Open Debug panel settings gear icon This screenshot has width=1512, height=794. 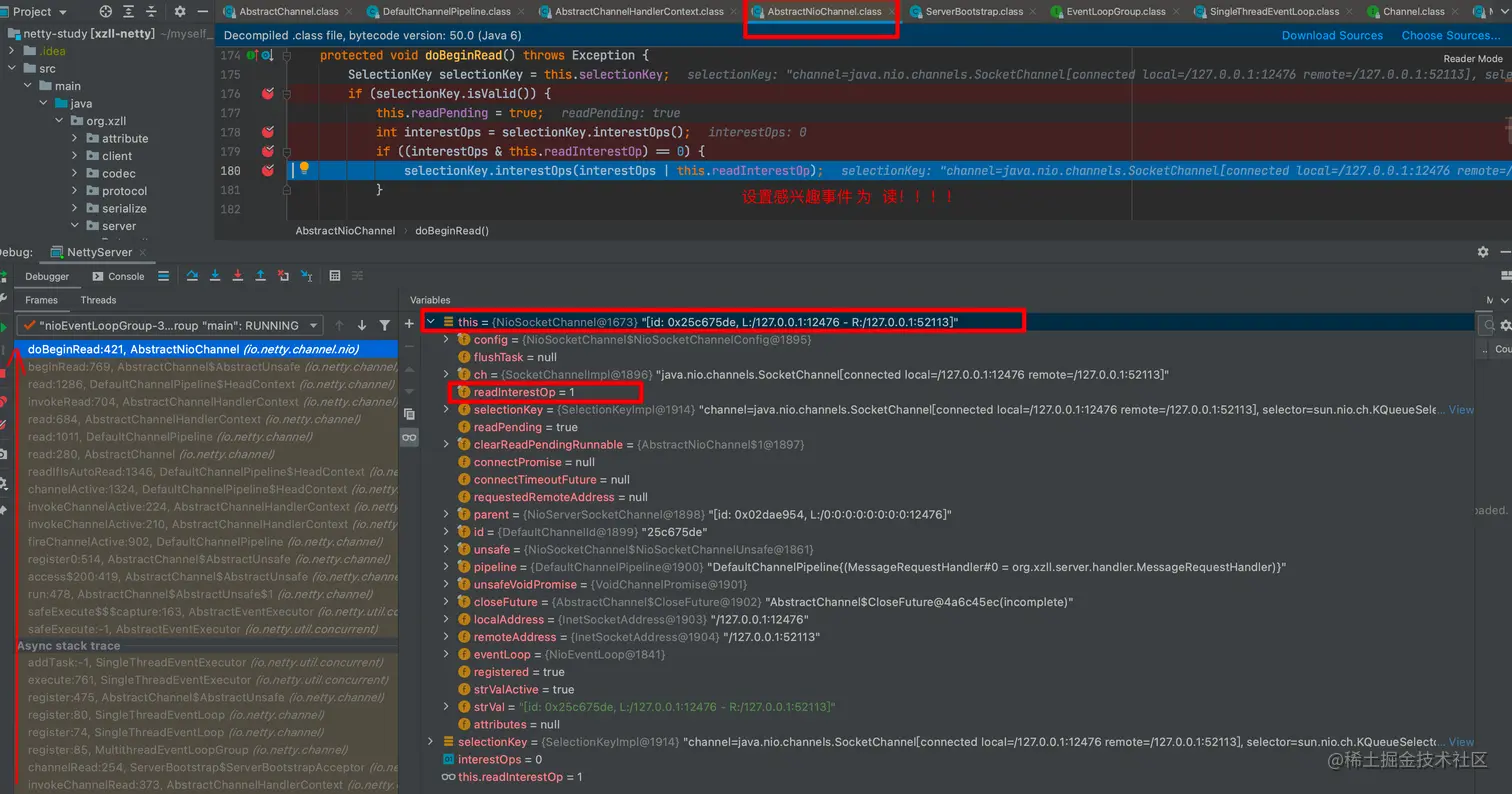point(1483,252)
